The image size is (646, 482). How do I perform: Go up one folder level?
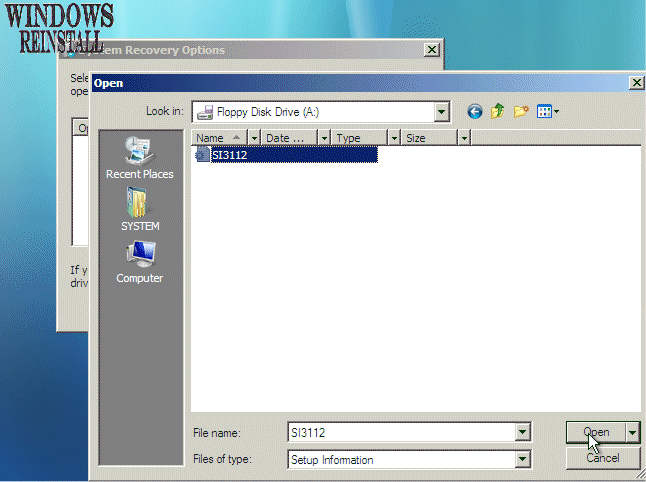498,112
